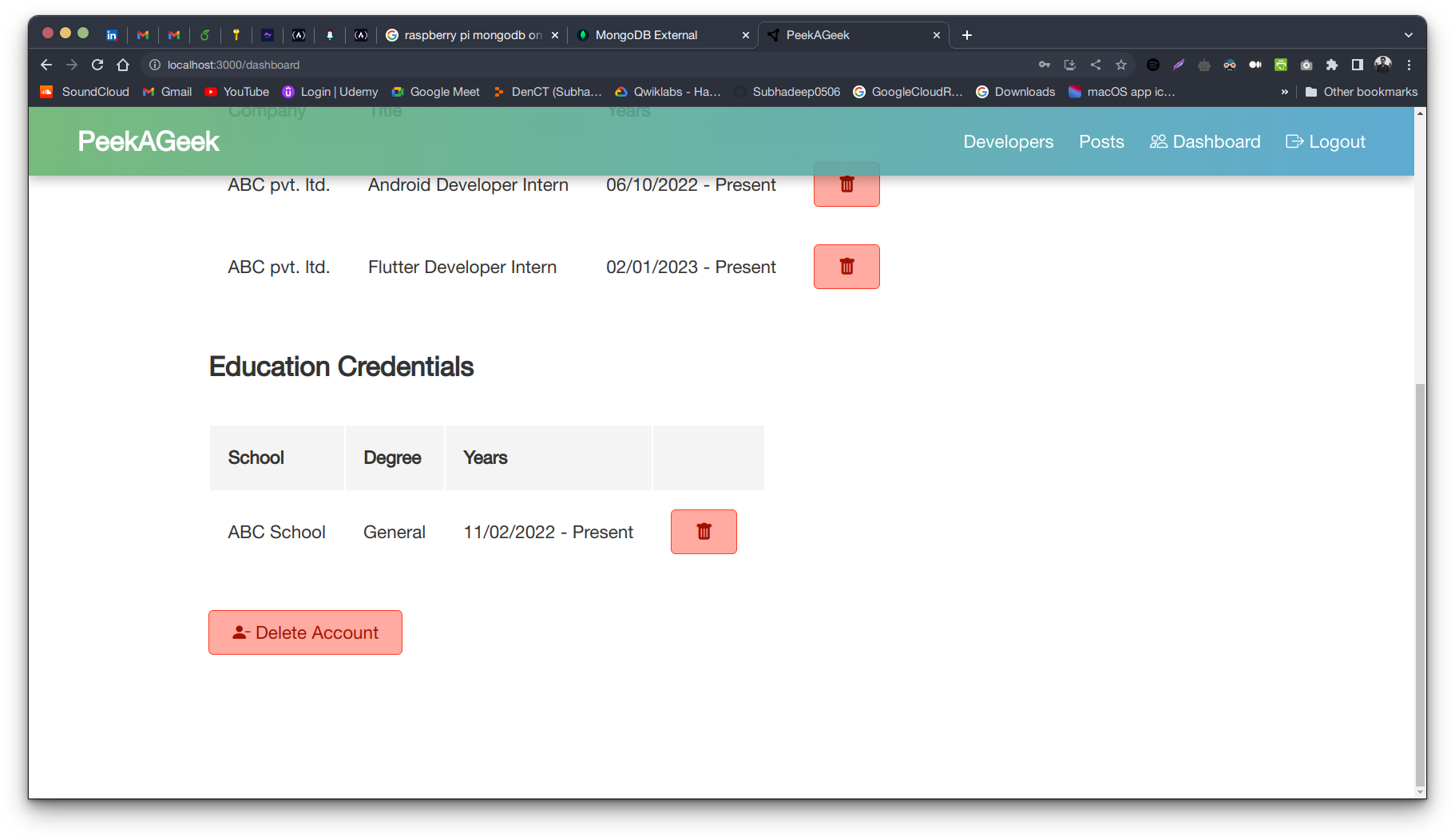Open the Spotify extension
The width and height of the screenshot is (1455, 840).
coord(1153,65)
